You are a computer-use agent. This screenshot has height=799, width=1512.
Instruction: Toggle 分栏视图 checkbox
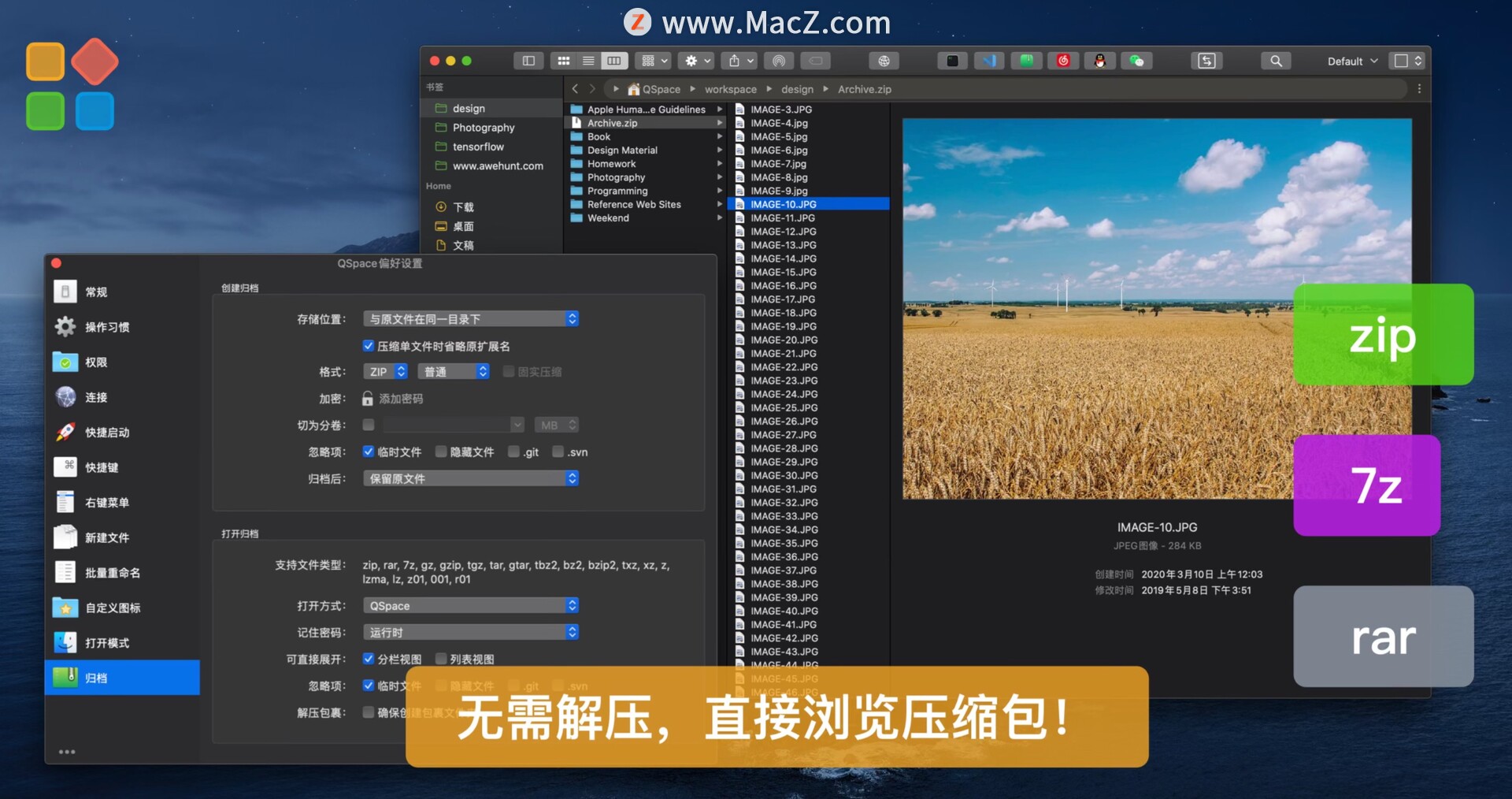click(x=368, y=659)
